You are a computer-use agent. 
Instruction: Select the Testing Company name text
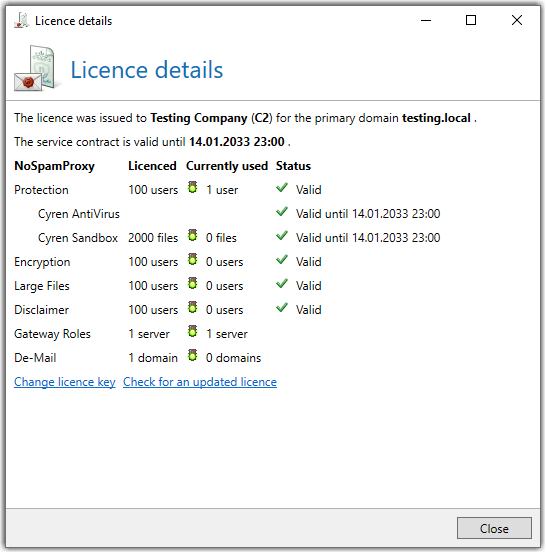pos(199,118)
